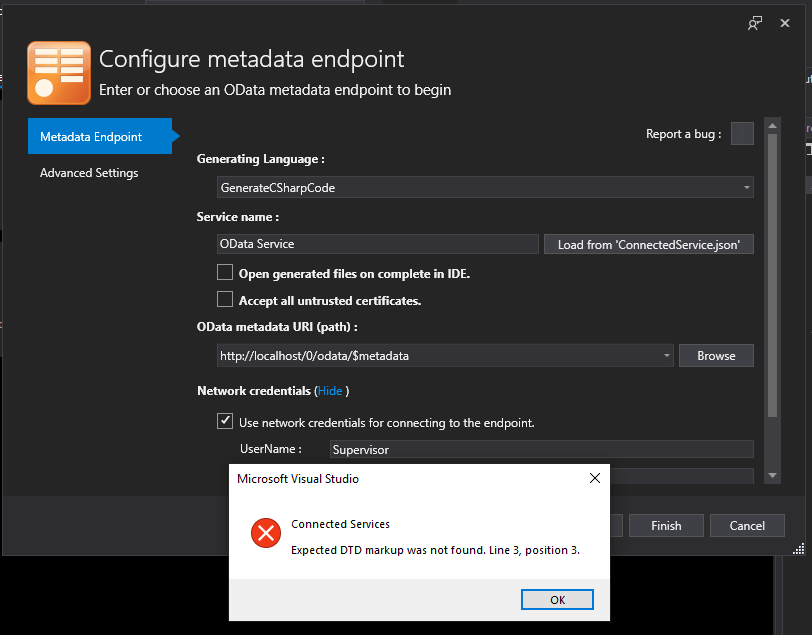Image resolution: width=812 pixels, height=635 pixels.
Task: Expand the OData metadata URI dropdown arrow
Action: [666, 356]
